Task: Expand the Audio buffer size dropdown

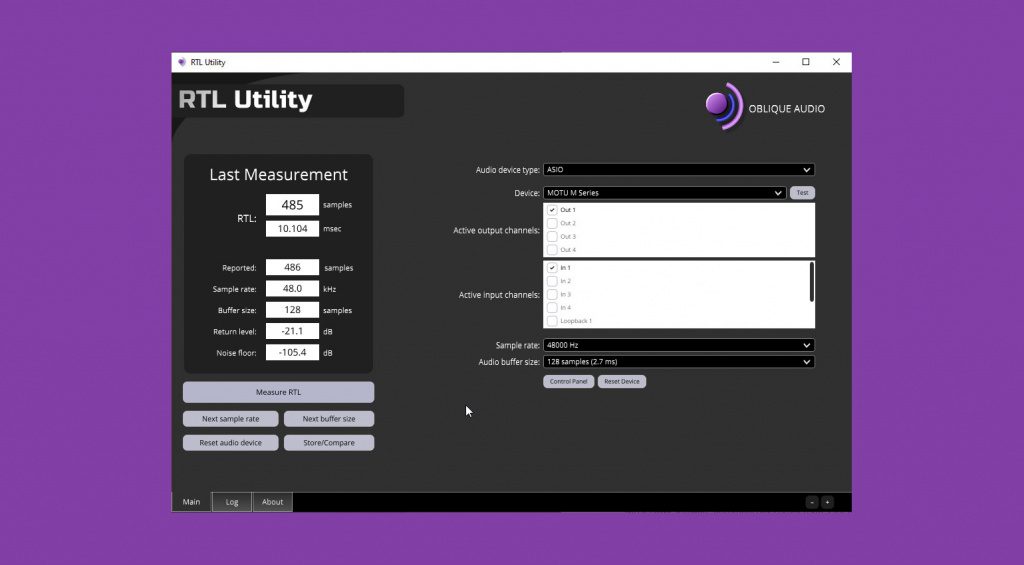Action: coord(678,361)
